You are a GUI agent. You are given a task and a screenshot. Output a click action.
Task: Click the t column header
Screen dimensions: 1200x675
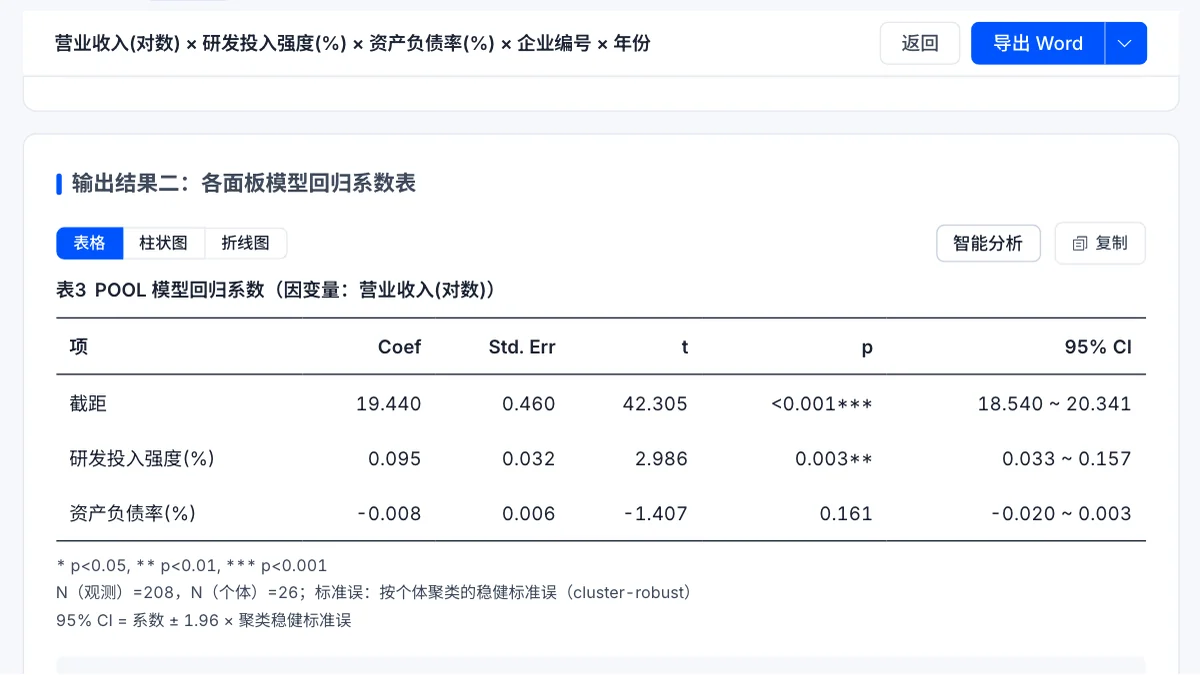click(x=685, y=347)
